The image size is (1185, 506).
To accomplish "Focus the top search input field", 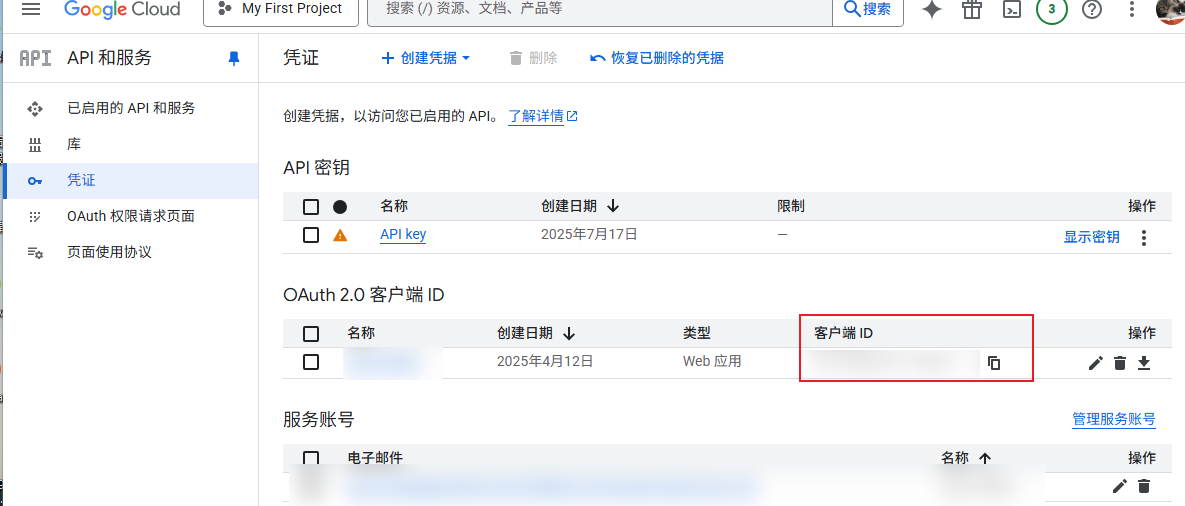I will point(600,9).
